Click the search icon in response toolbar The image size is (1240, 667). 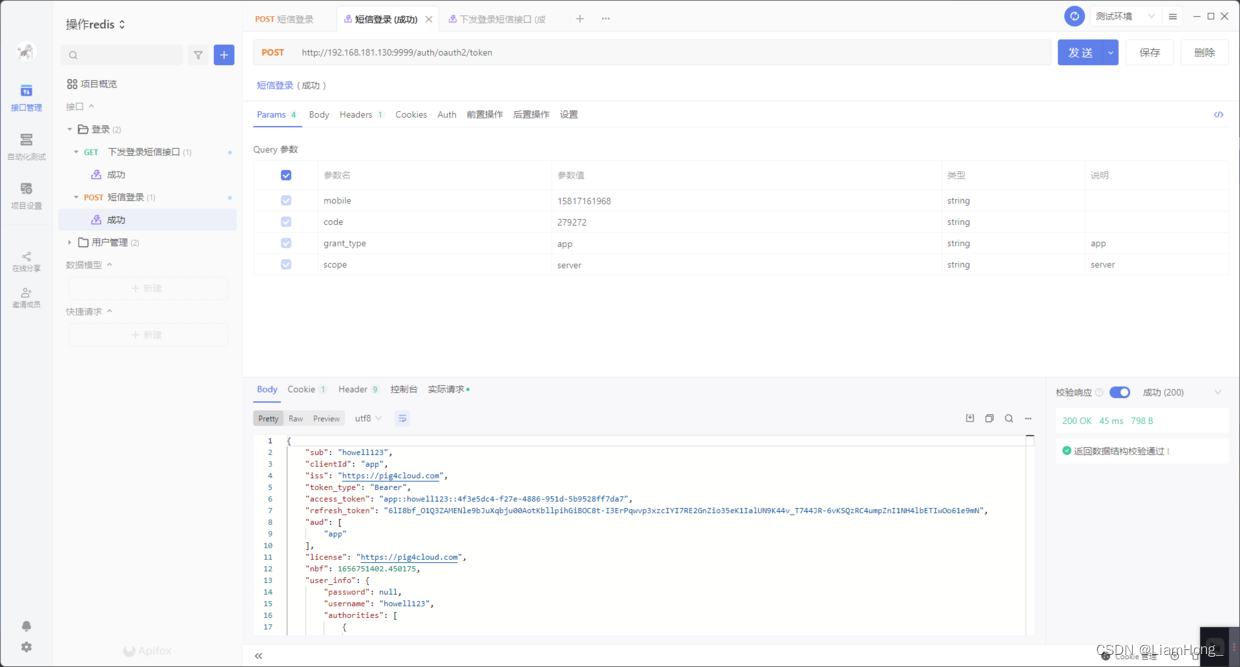click(x=1009, y=418)
